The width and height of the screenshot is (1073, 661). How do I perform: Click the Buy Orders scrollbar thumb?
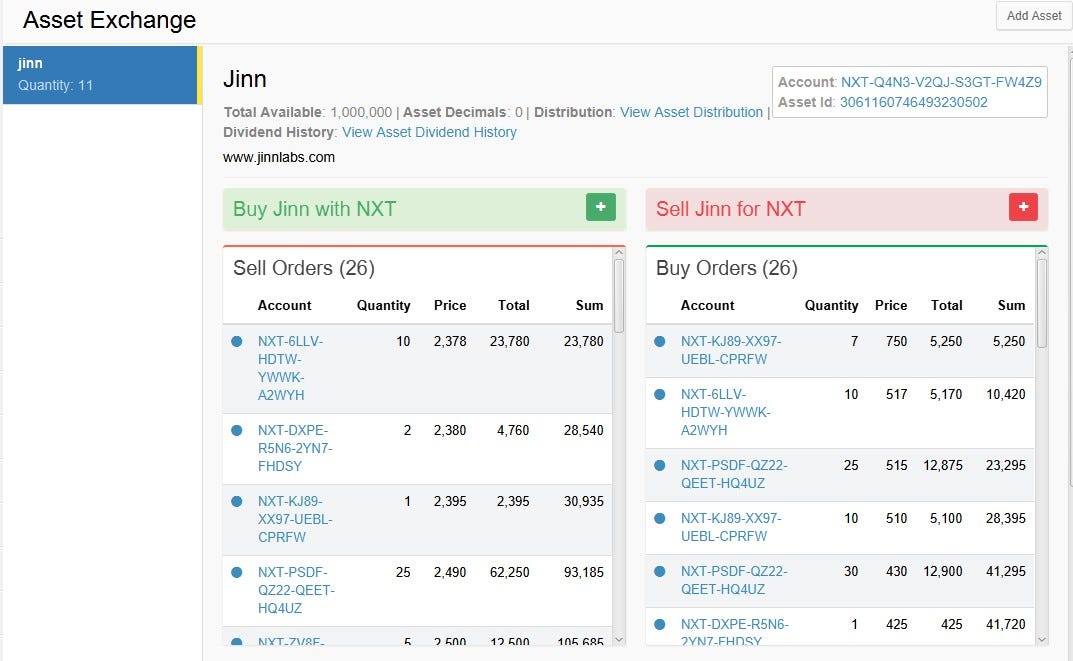1042,304
